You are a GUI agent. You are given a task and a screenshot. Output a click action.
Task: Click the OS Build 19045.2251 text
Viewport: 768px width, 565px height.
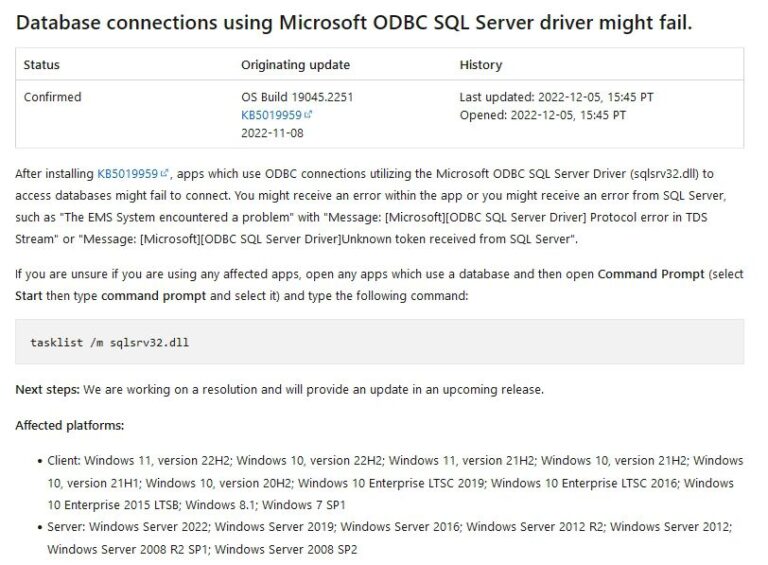(x=297, y=98)
